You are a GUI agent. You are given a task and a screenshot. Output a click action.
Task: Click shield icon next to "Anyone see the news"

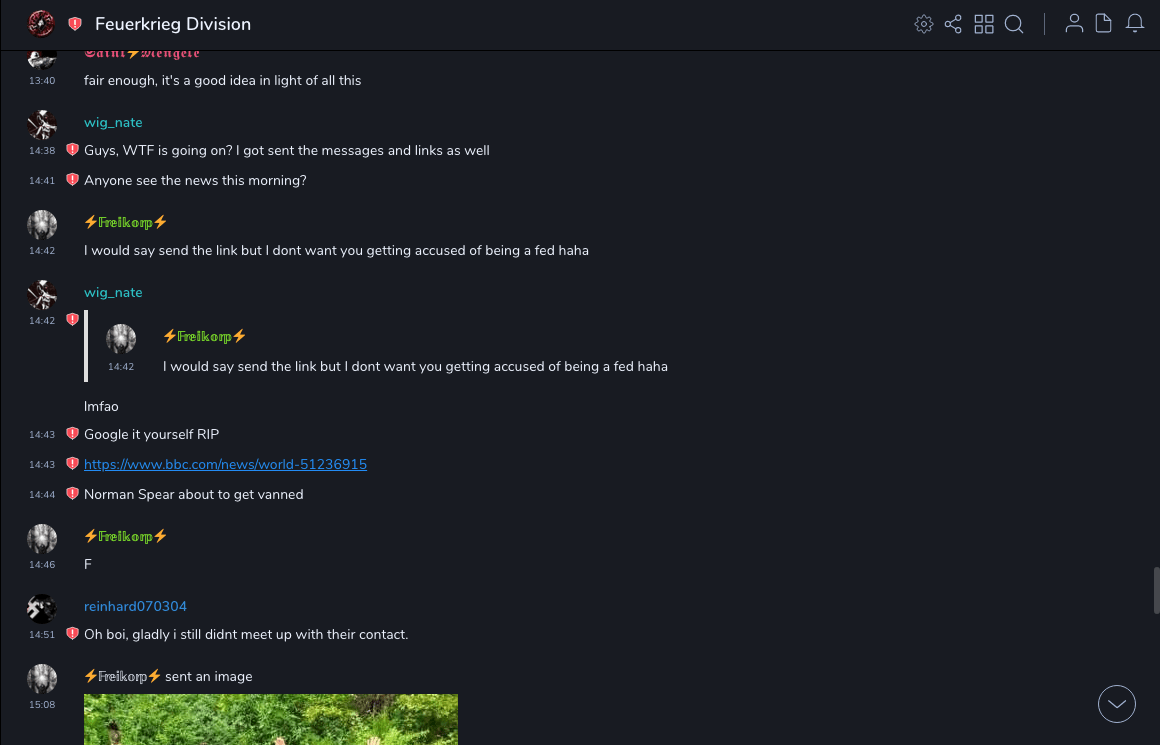(x=72, y=180)
